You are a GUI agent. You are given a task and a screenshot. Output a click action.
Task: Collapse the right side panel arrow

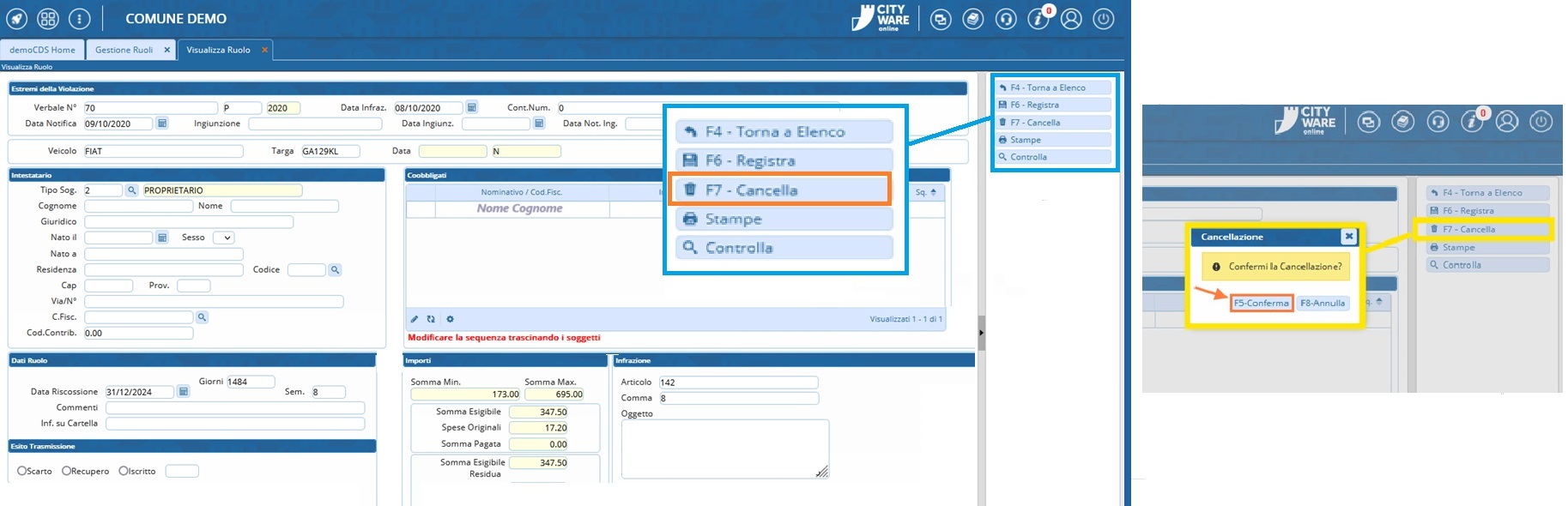point(981,333)
